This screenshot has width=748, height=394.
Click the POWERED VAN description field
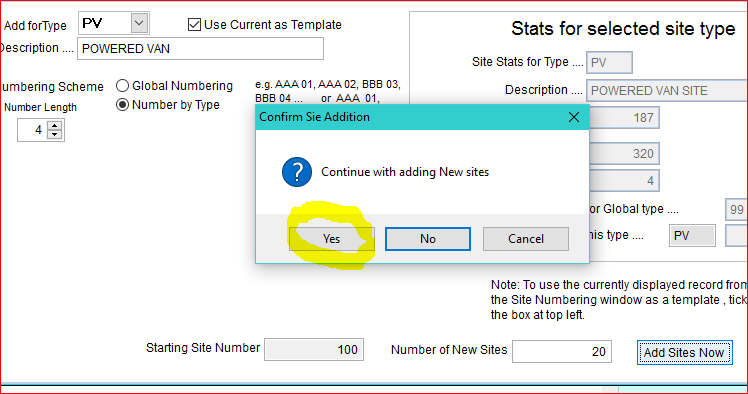[x=200, y=49]
